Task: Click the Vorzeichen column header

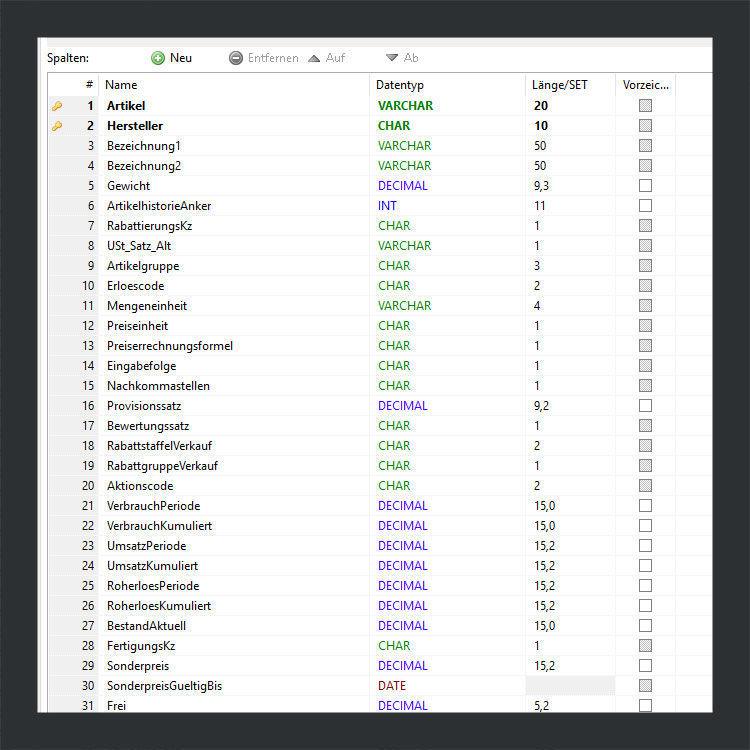Action: pyautogui.click(x=645, y=85)
